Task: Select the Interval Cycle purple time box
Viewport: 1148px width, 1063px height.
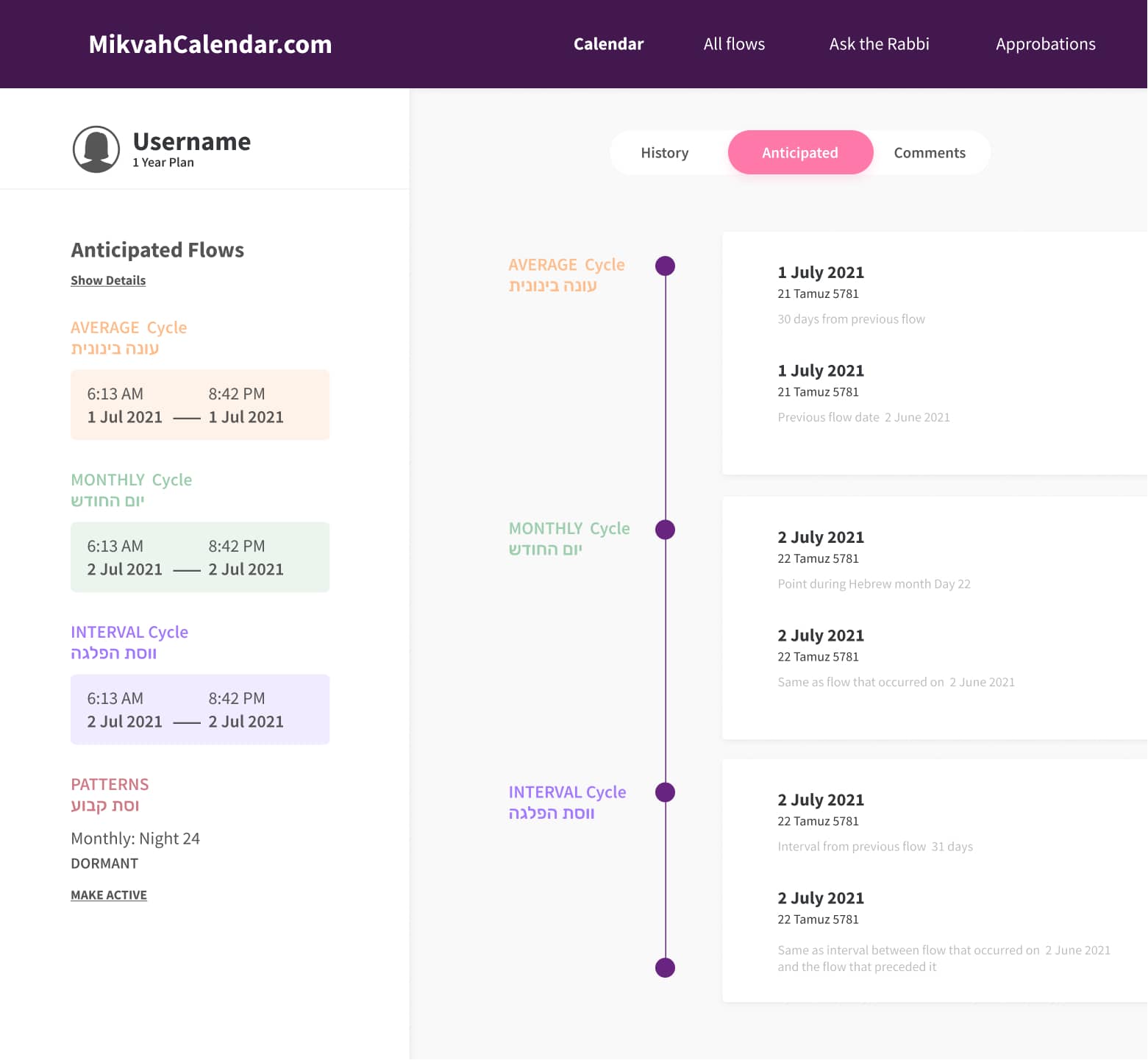Action: (x=200, y=710)
